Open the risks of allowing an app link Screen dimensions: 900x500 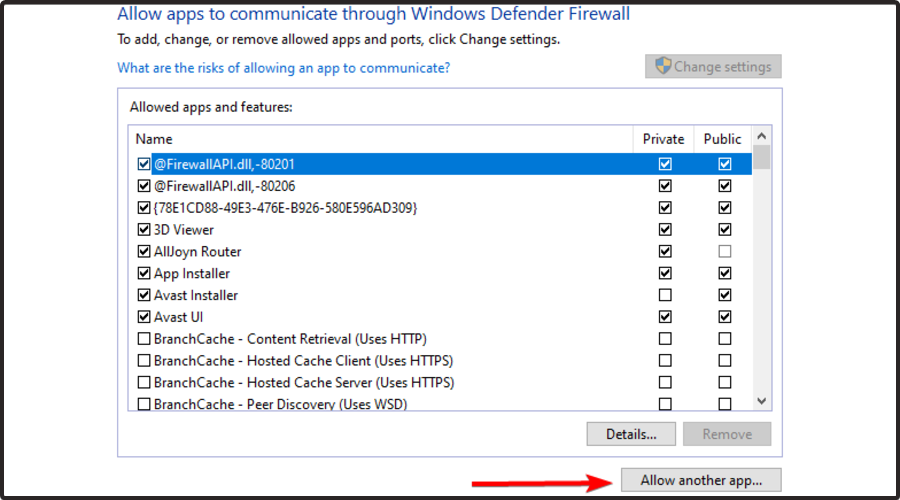283,68
